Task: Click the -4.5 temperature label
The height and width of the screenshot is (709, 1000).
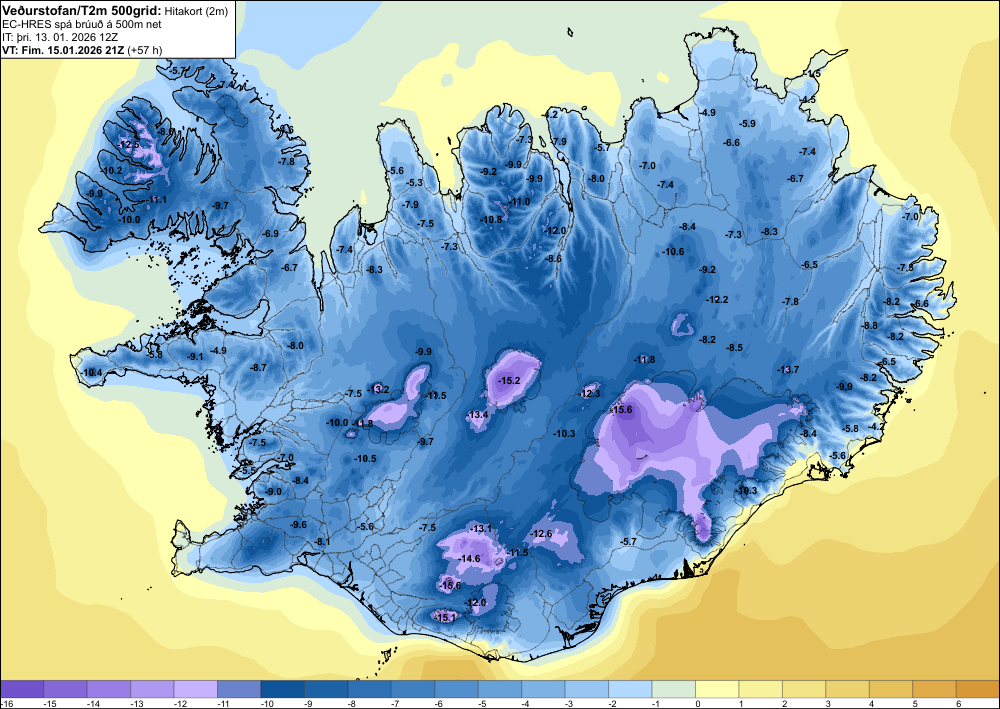Action: [x=809, y=99]
